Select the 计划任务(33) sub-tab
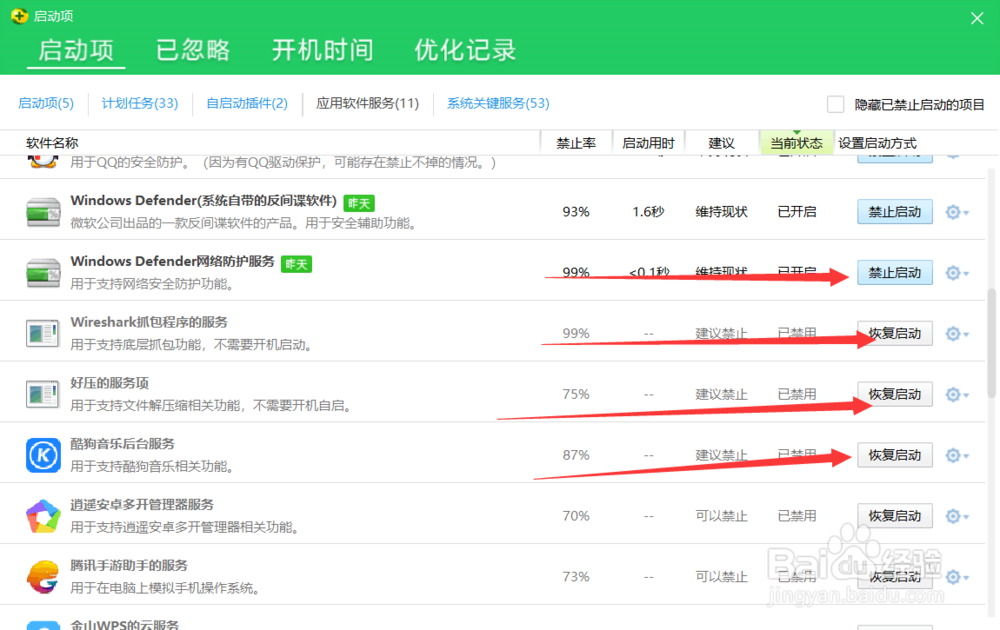Viewport: 1000px width, 630px height. (140, 103)
